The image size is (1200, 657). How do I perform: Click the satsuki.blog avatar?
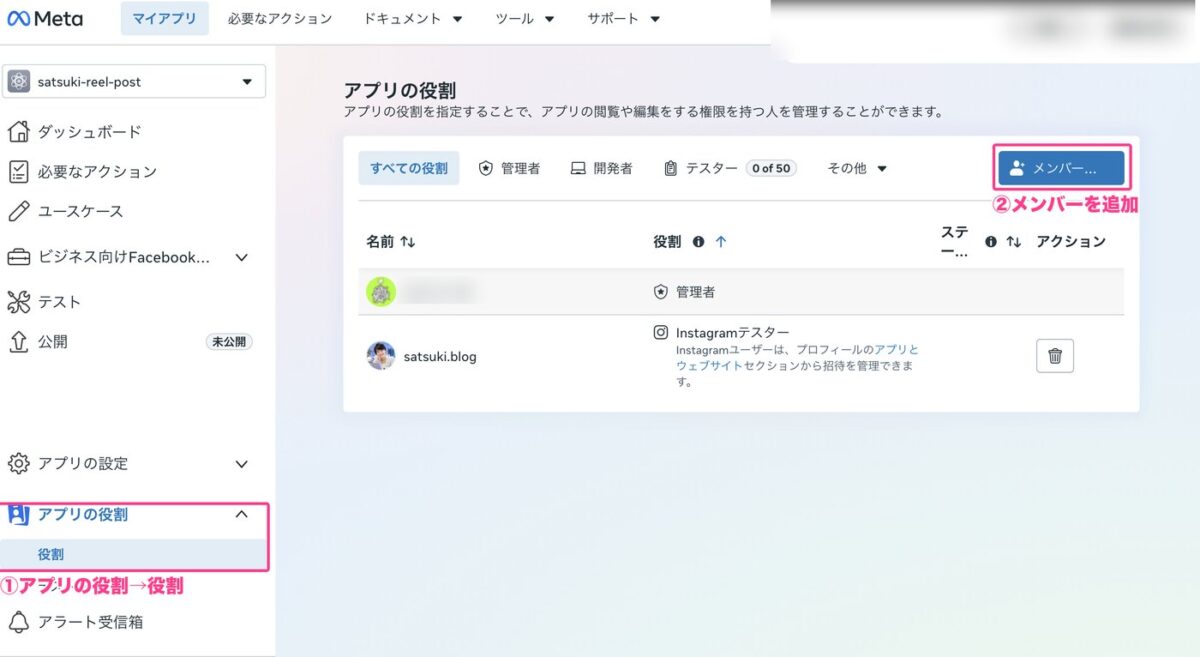coord(381,356)
